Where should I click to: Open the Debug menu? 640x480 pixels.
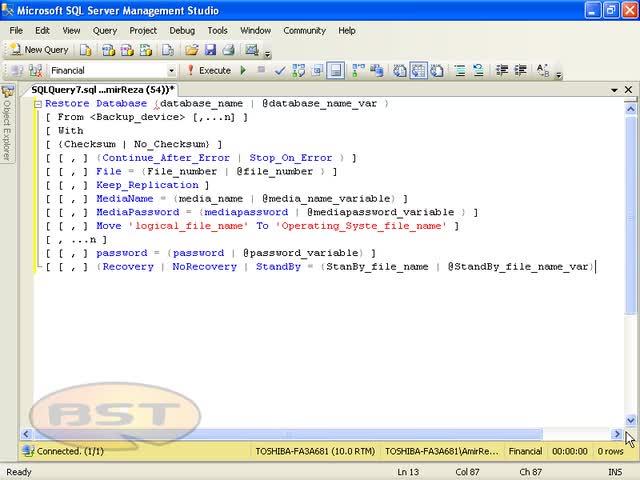tap(182, 31)
